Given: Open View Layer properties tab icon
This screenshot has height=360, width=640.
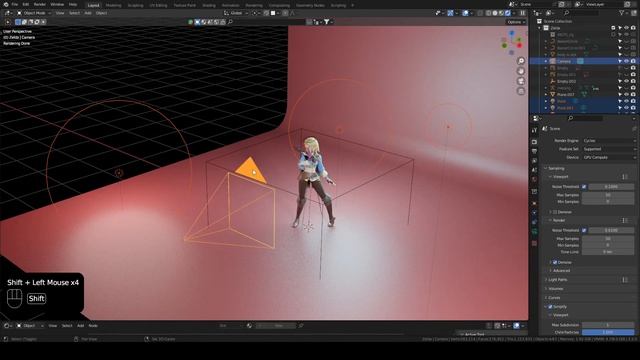Looking at the screenshot, I should [x=534, y=160].
